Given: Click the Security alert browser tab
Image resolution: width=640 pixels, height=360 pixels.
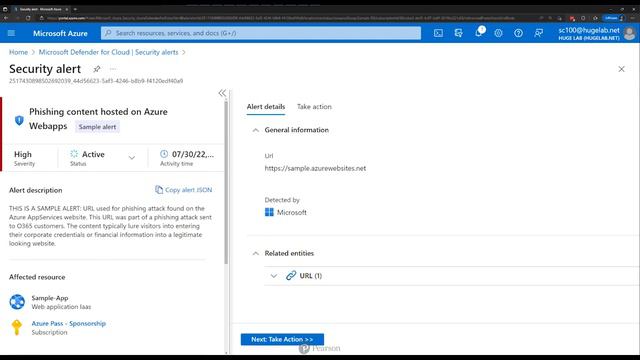Looking at the screenshot, I should point(40,9).
